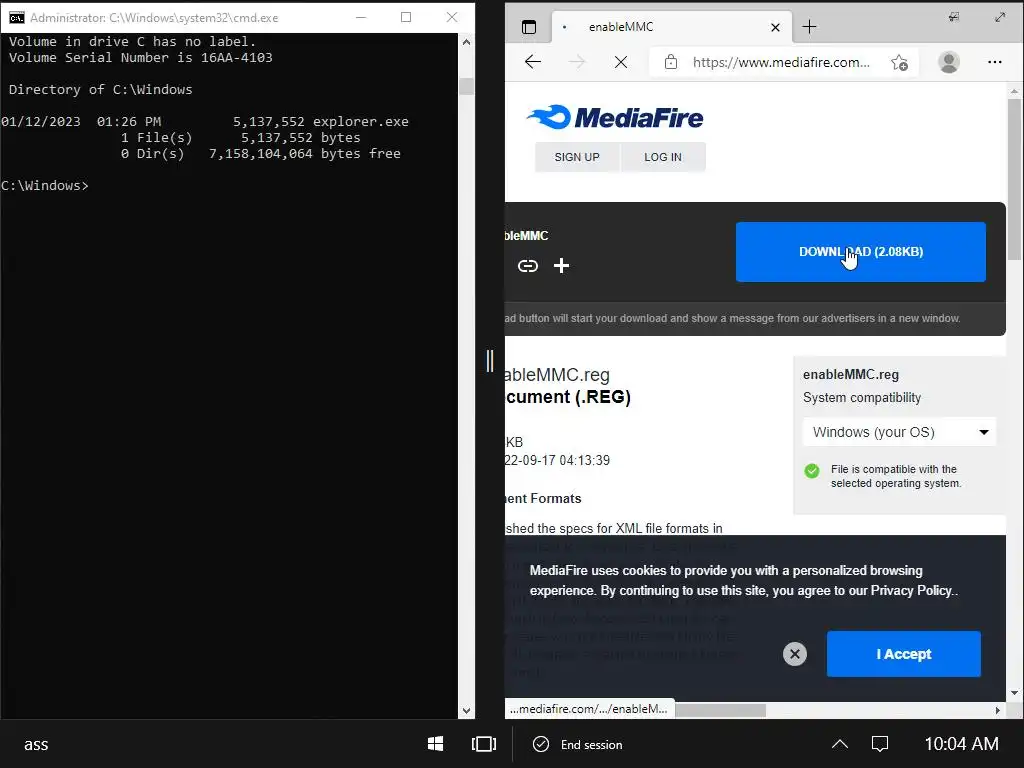The width and height of the screenshot is (1024, 768).
Task: Open the tab actions menu icon
Action: [528, 27]
